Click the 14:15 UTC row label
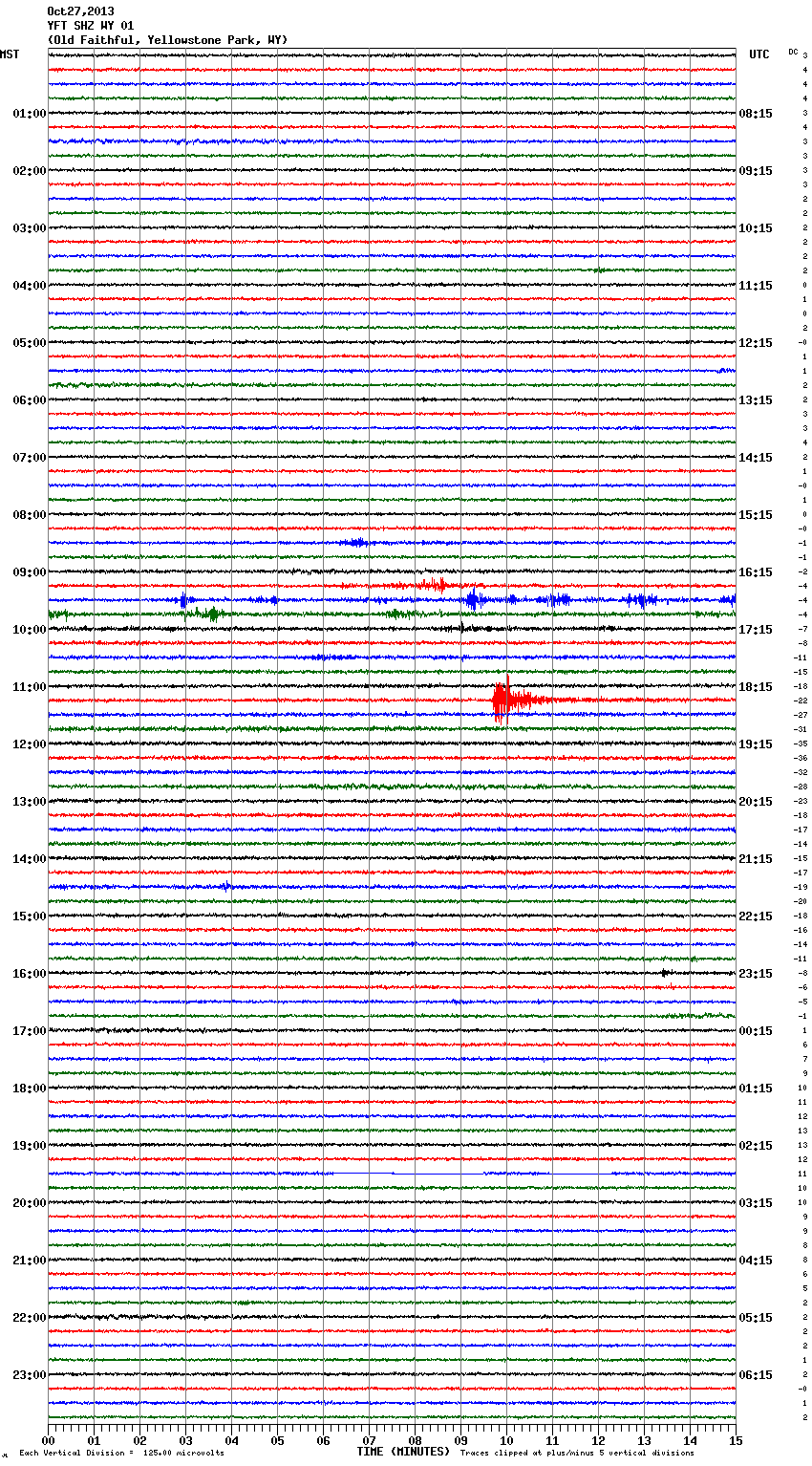812x1466 pixels. [756, 458]
